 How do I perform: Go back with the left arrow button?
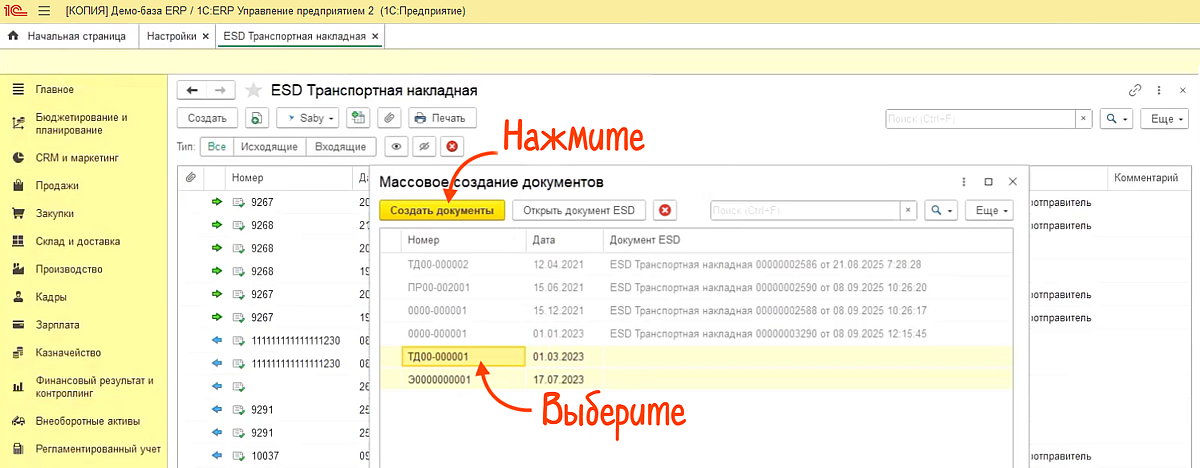pyautogui.click(x=192, y=90)
